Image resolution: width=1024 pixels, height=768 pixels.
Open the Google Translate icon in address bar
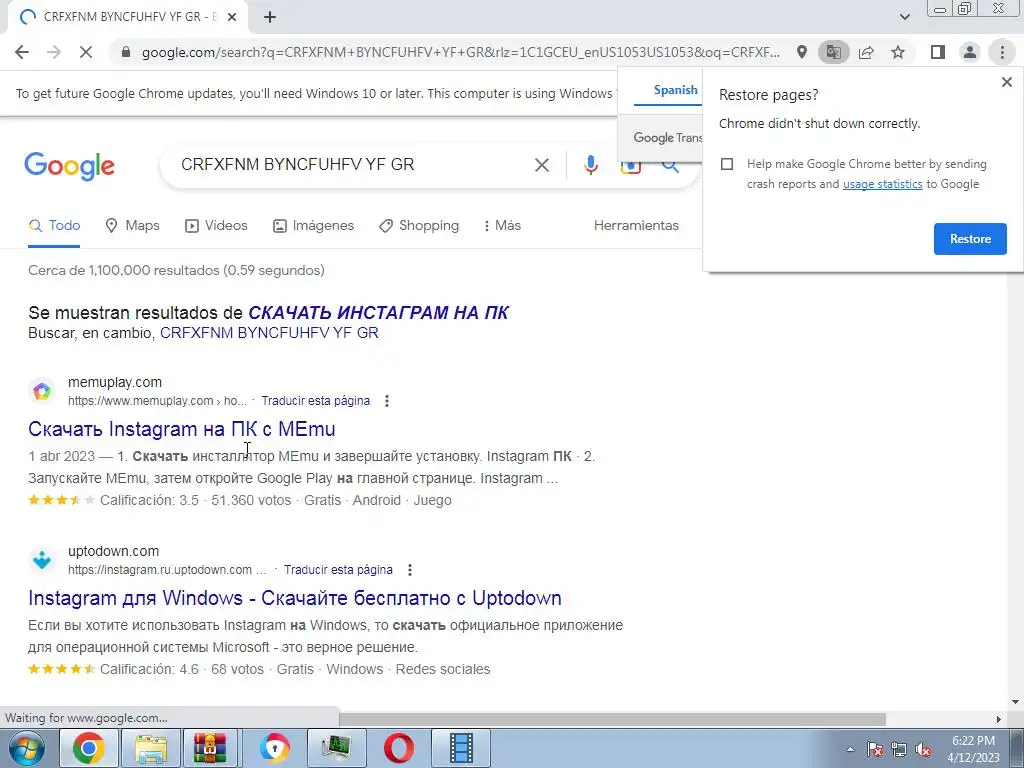833,52
